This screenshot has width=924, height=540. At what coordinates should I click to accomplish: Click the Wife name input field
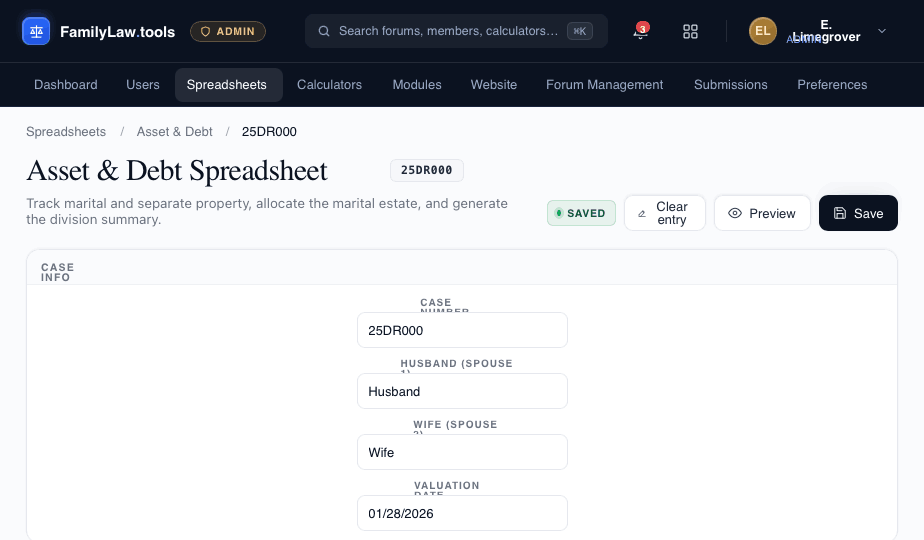(x=462, y=452)
